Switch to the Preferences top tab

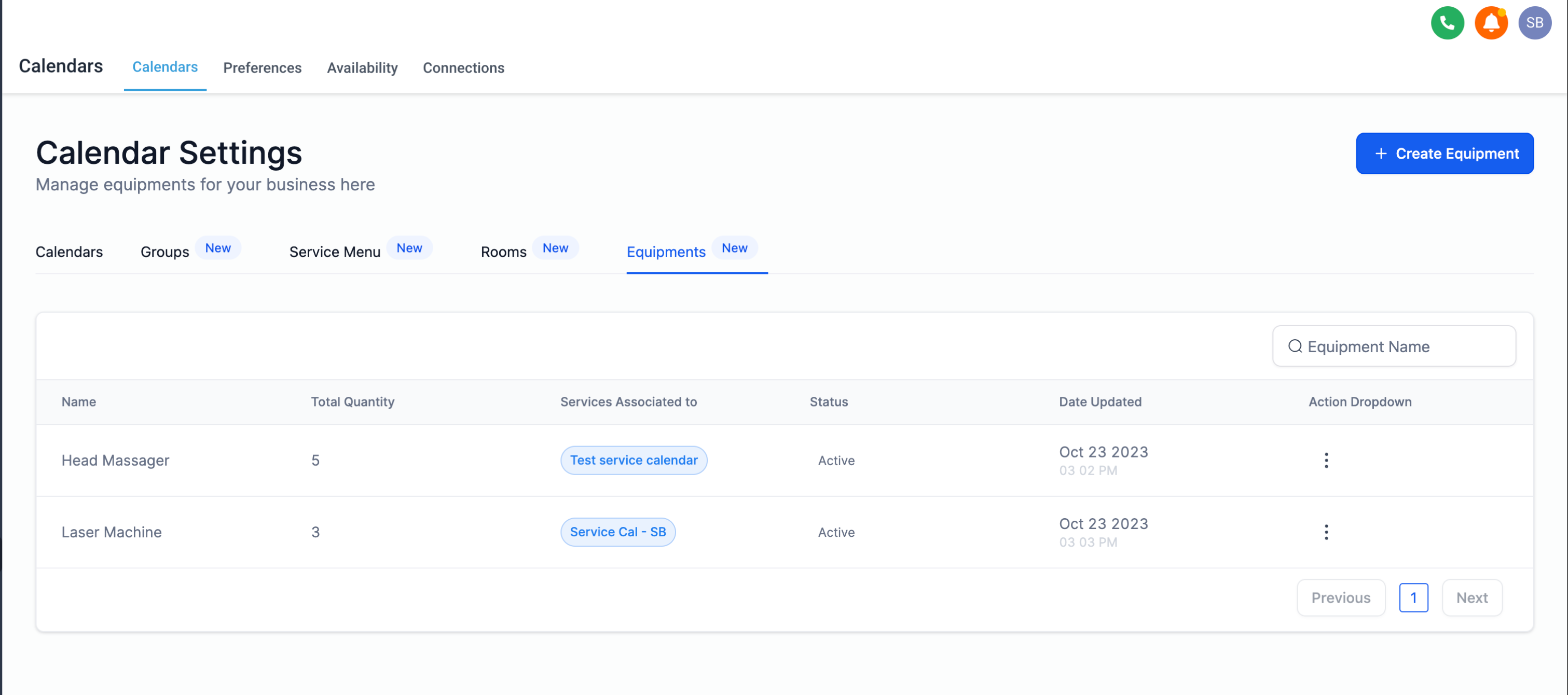tap(263, 67)
